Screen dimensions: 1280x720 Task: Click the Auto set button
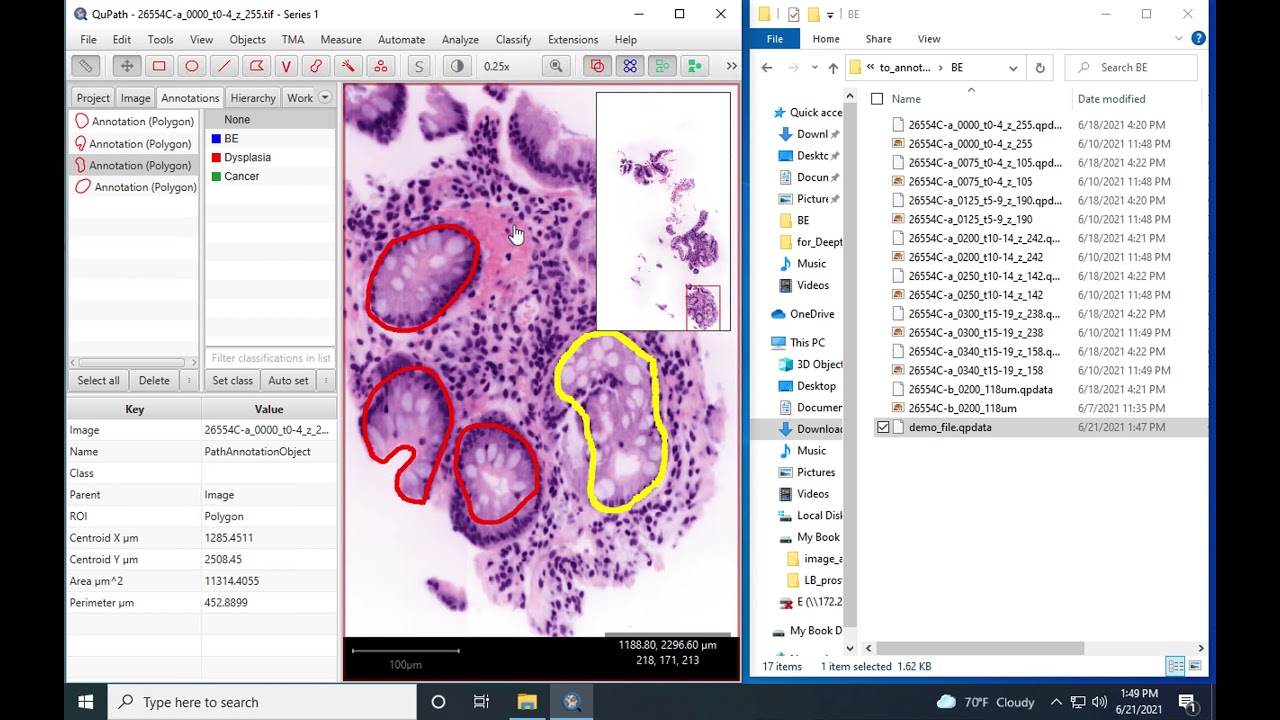288,380
